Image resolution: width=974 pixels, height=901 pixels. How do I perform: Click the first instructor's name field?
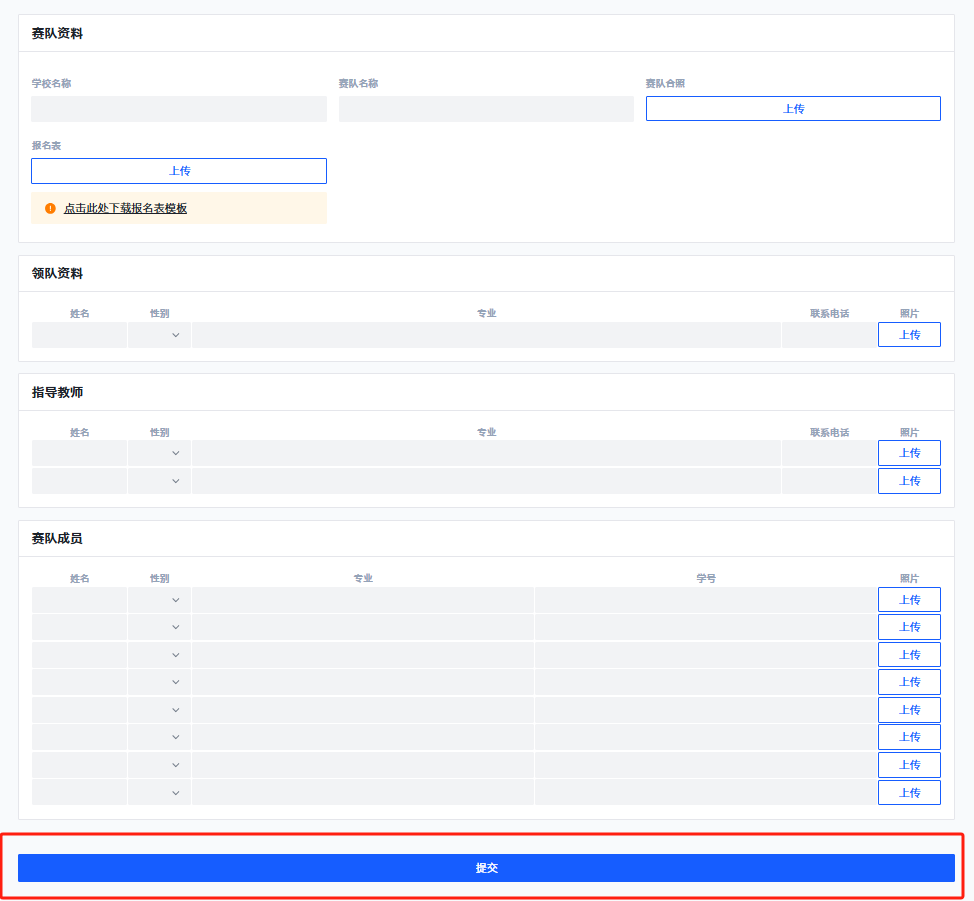(79, 453)
